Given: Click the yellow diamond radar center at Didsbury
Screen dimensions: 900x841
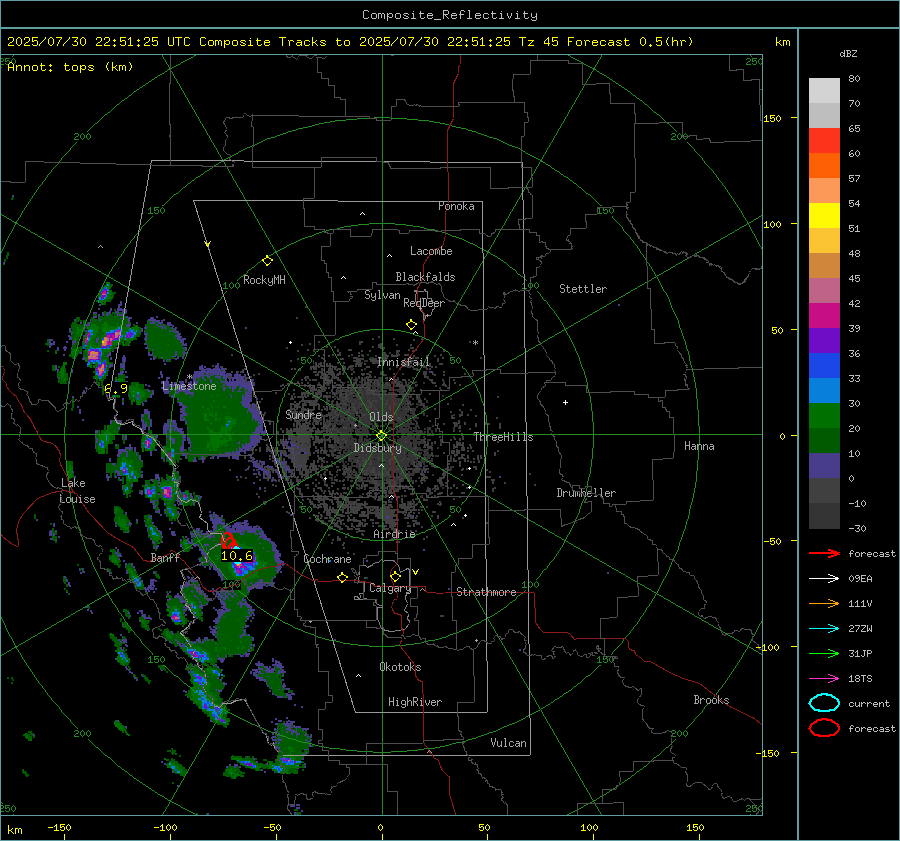Looking at the screenshot, I should [x=382, y=435].
